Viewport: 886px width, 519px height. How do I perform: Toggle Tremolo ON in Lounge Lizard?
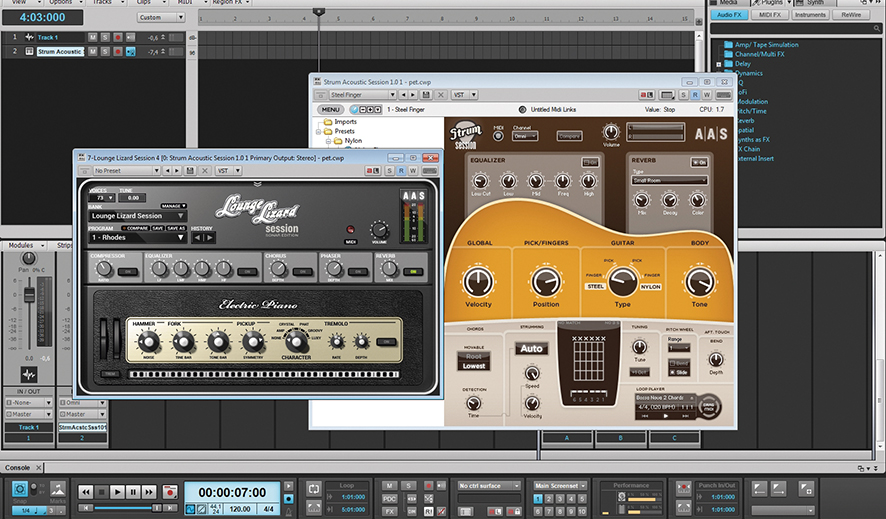tap(386, 342)
